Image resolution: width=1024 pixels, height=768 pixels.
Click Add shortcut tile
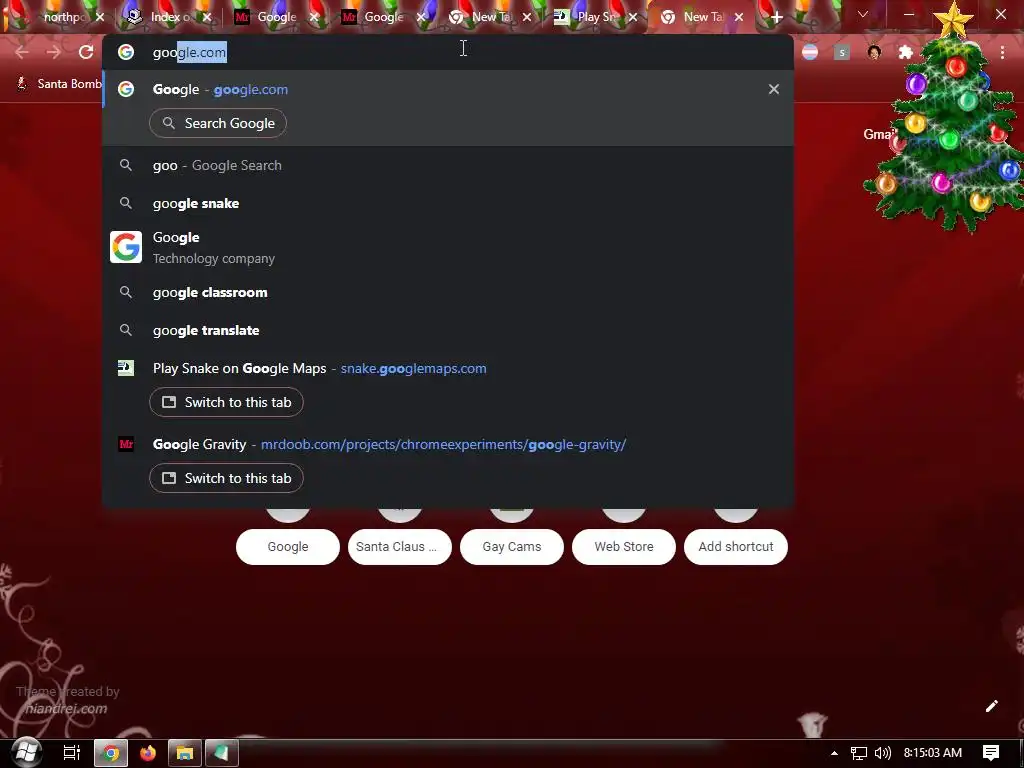tap(736, 547)
